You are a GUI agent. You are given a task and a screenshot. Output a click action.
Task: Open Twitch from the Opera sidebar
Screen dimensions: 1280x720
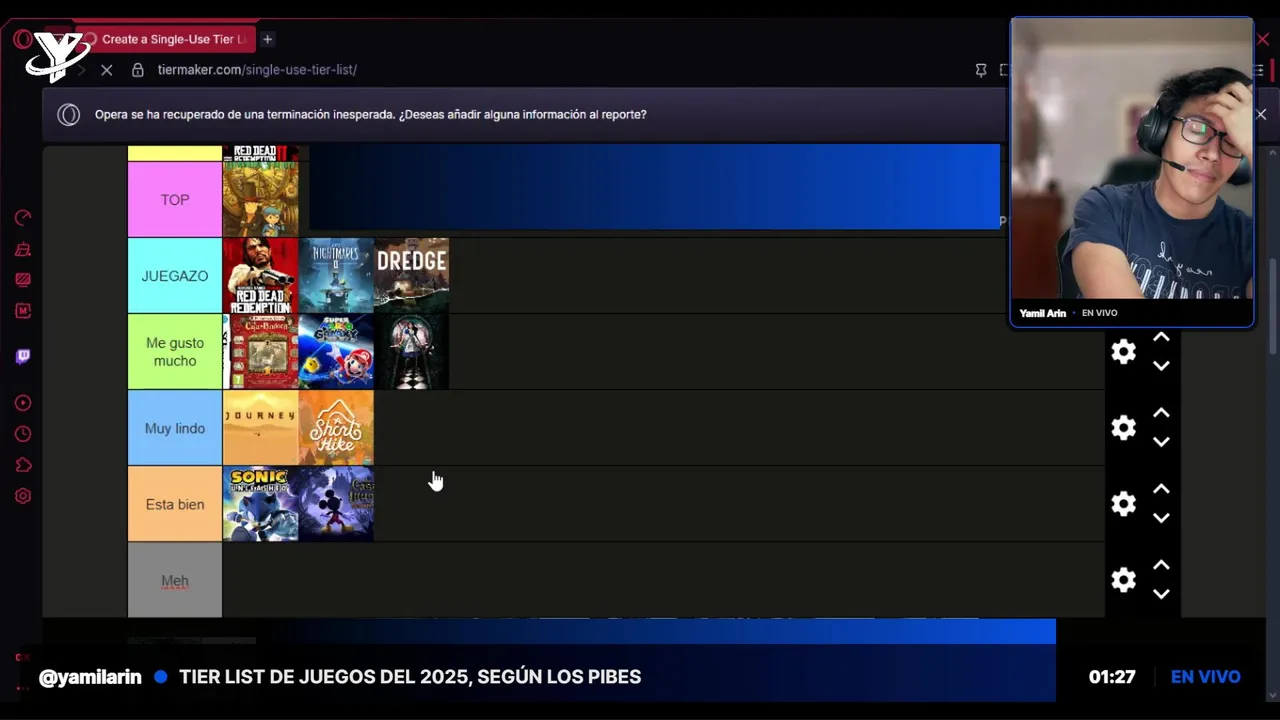[x=23, y=357]
